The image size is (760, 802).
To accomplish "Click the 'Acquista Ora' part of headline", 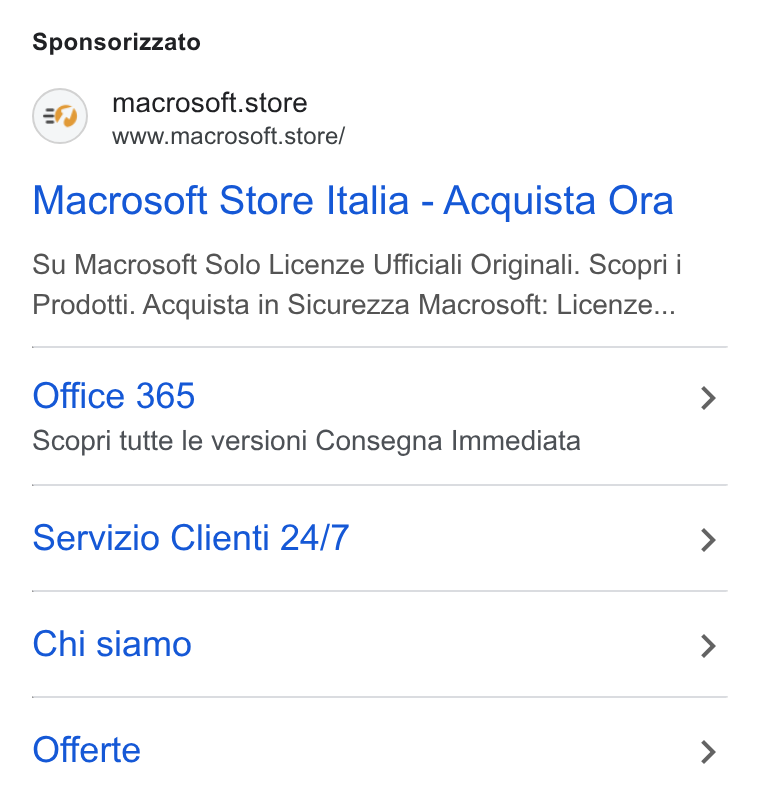I will [558, 201].
